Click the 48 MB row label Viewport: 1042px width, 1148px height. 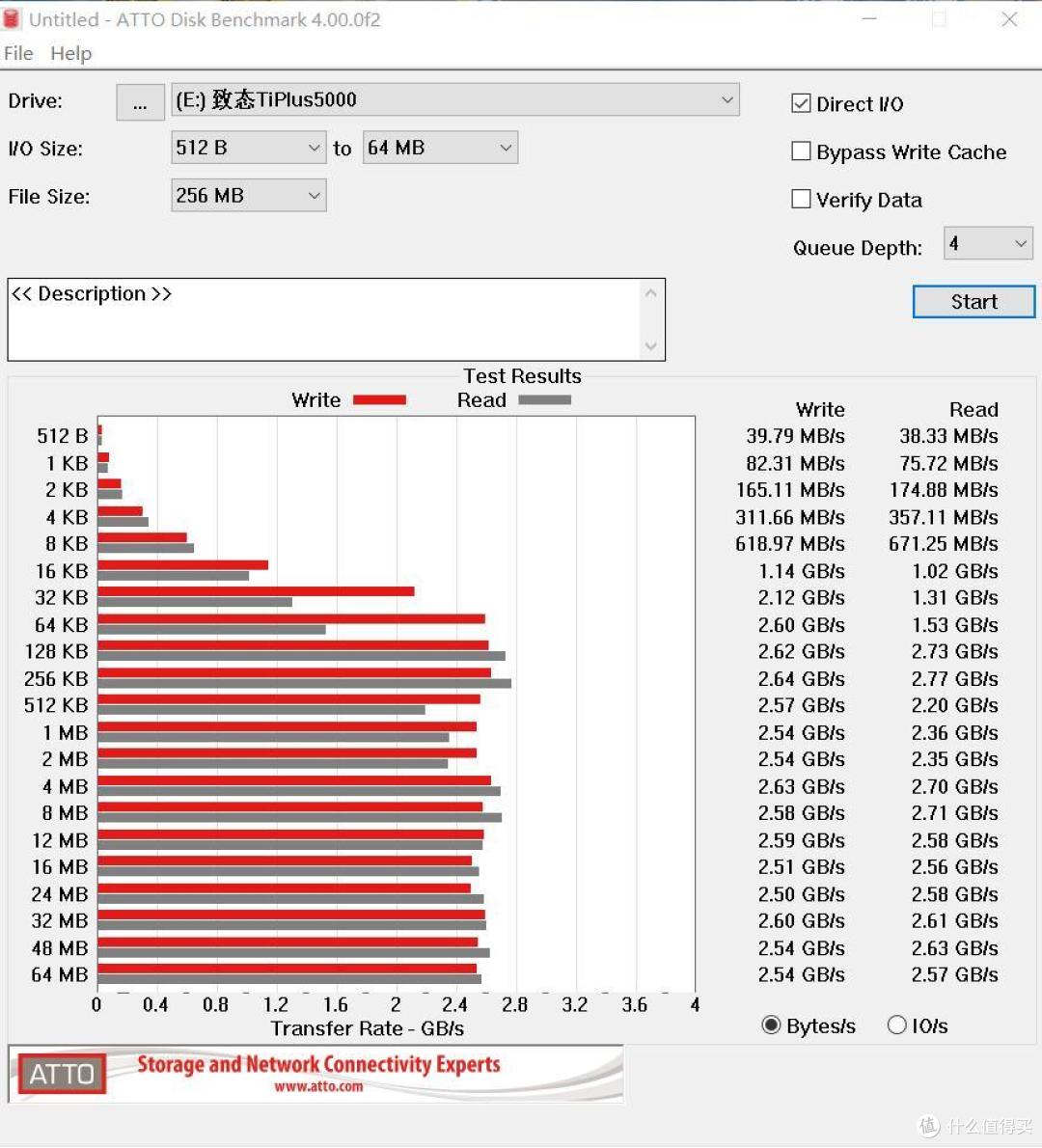tap(60, 948)
